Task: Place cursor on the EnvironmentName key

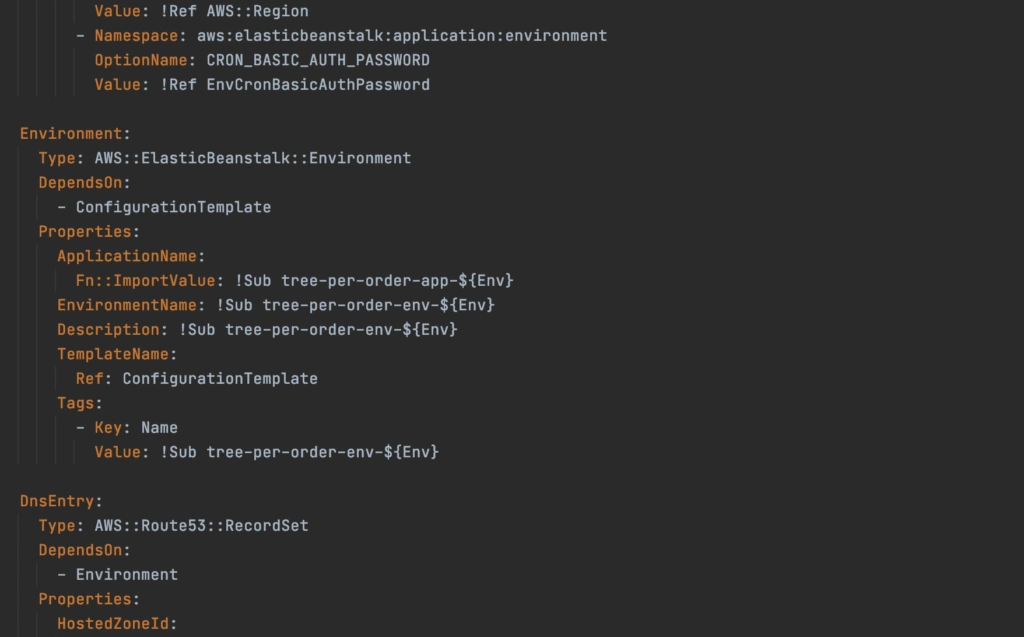Action: pyautogui.click(x=127, y=305)
